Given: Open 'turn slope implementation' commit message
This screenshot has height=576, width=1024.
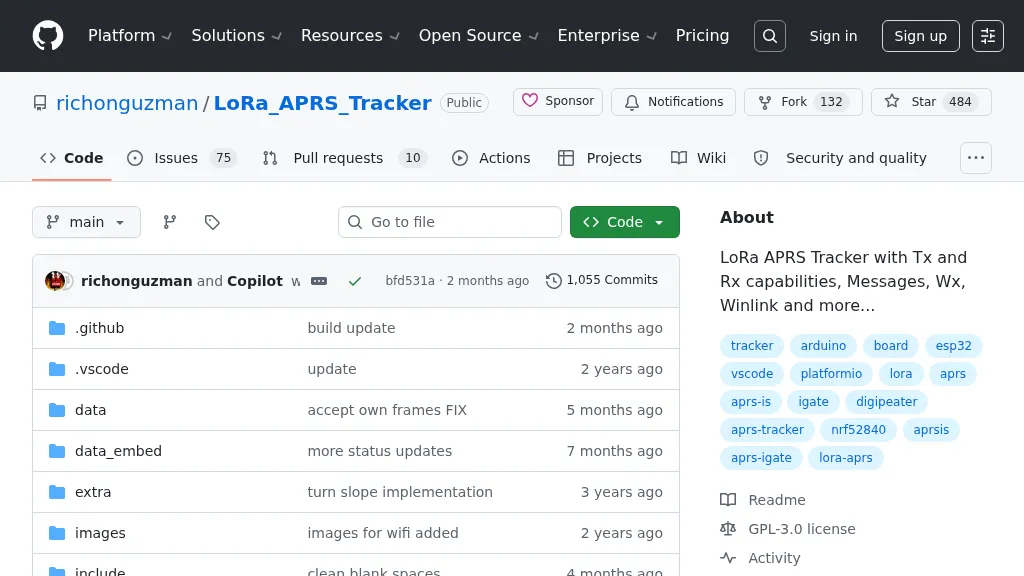Looking at the screenshot, I should (x=400, y=492).
